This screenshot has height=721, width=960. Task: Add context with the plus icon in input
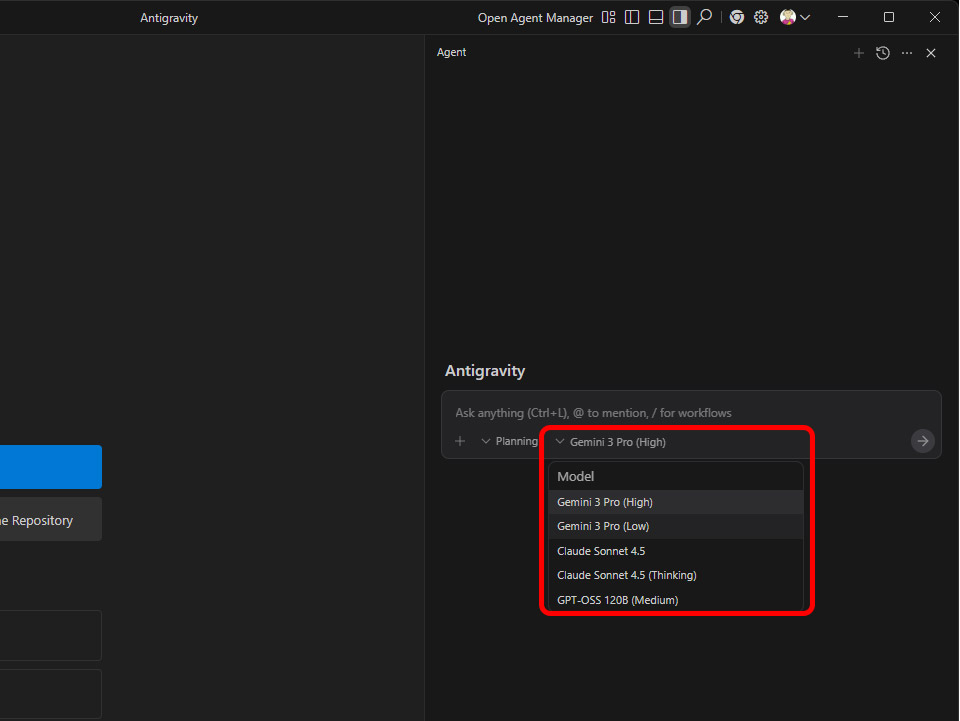tap(460, 441)
